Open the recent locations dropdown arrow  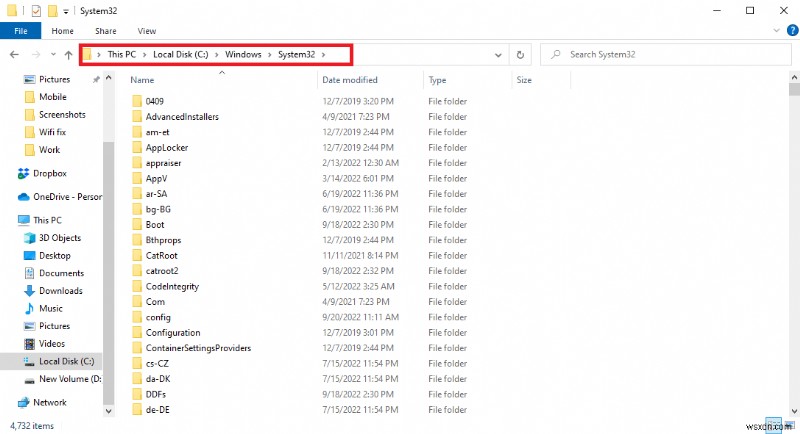tap(53, 55)
